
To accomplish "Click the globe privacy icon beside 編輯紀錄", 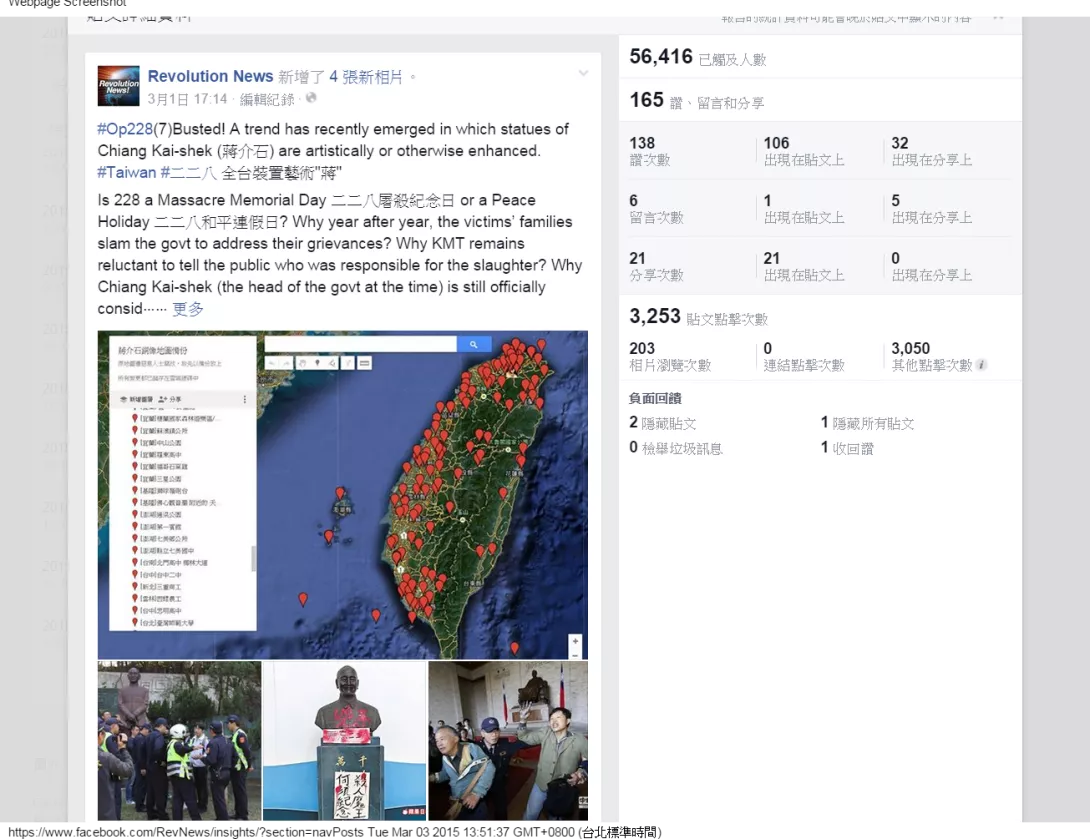I will pos(311,98).
